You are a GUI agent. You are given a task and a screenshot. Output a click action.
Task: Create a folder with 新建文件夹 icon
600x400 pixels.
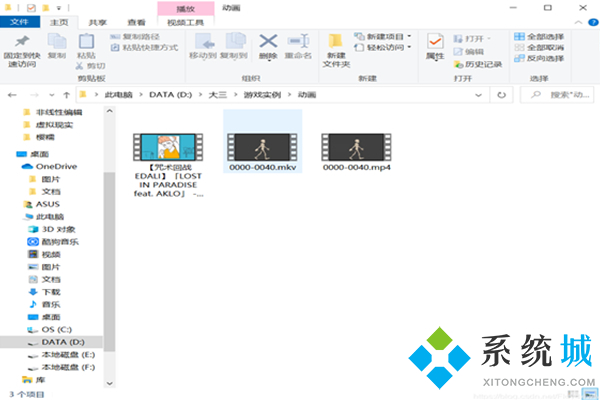[335, 45]
